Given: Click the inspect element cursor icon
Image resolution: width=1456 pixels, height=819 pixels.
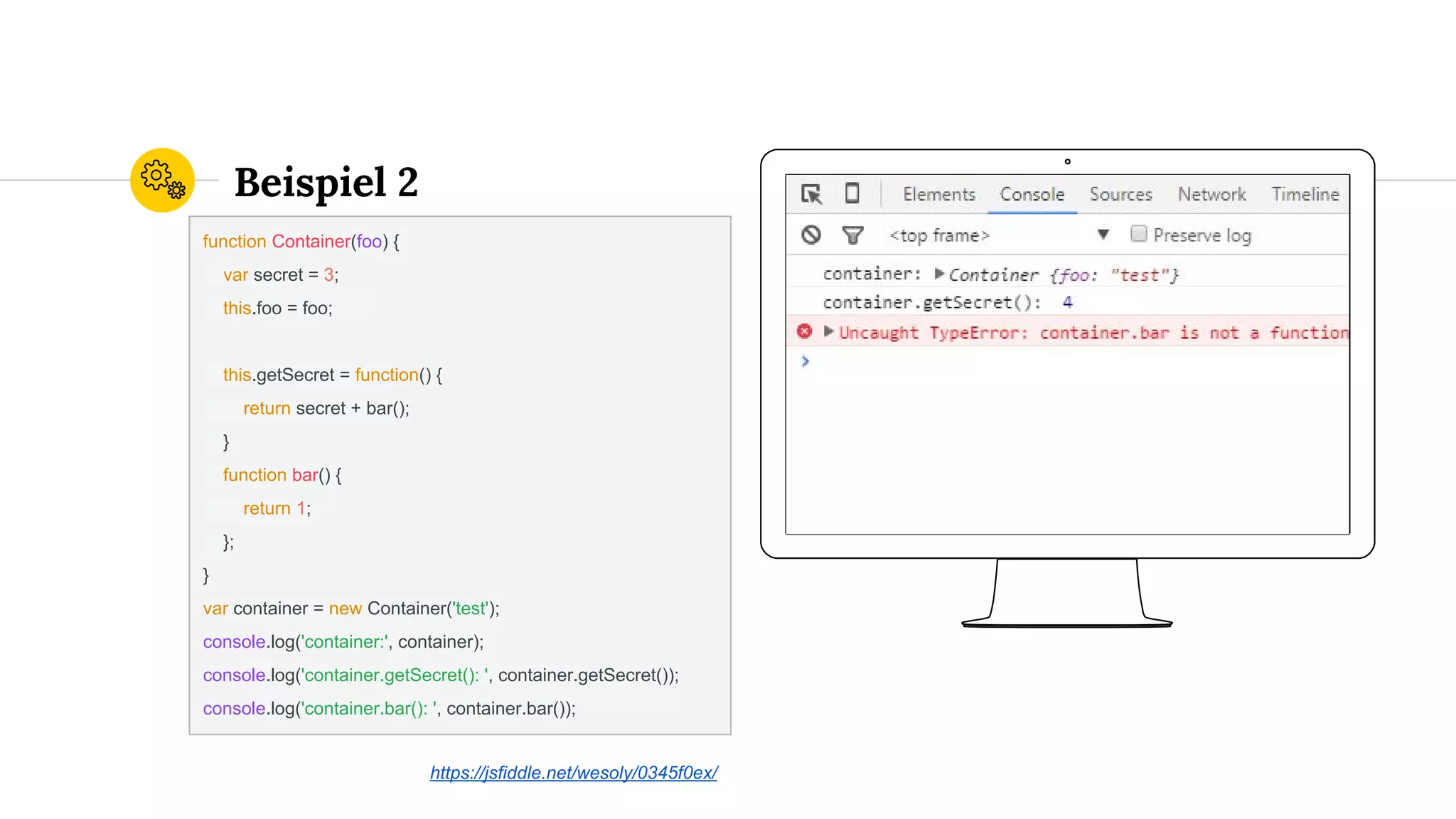Looking at the screenshot, I should [811, 194].
